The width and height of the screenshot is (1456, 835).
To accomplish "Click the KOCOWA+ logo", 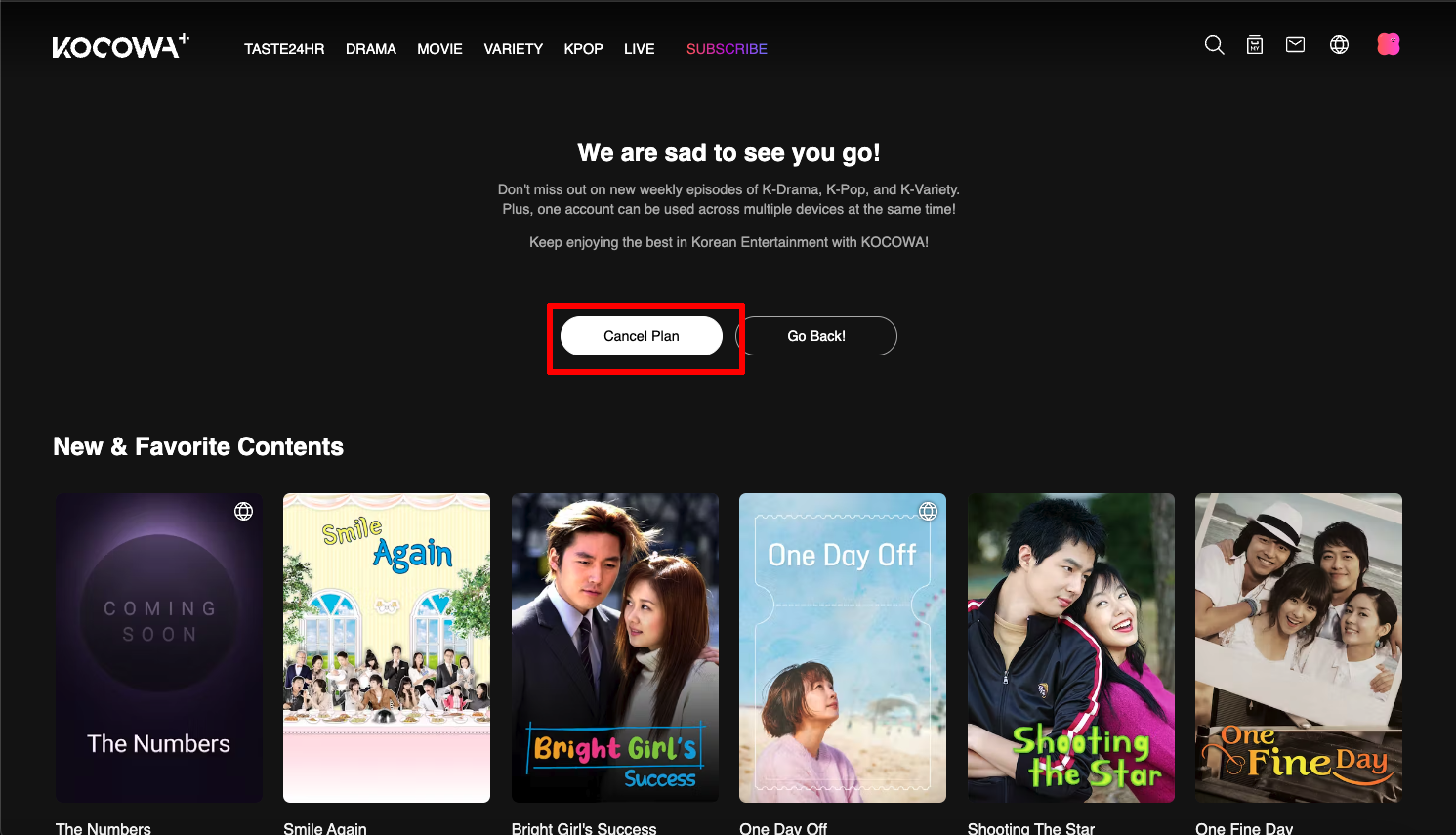I will [x=120, y=47].
